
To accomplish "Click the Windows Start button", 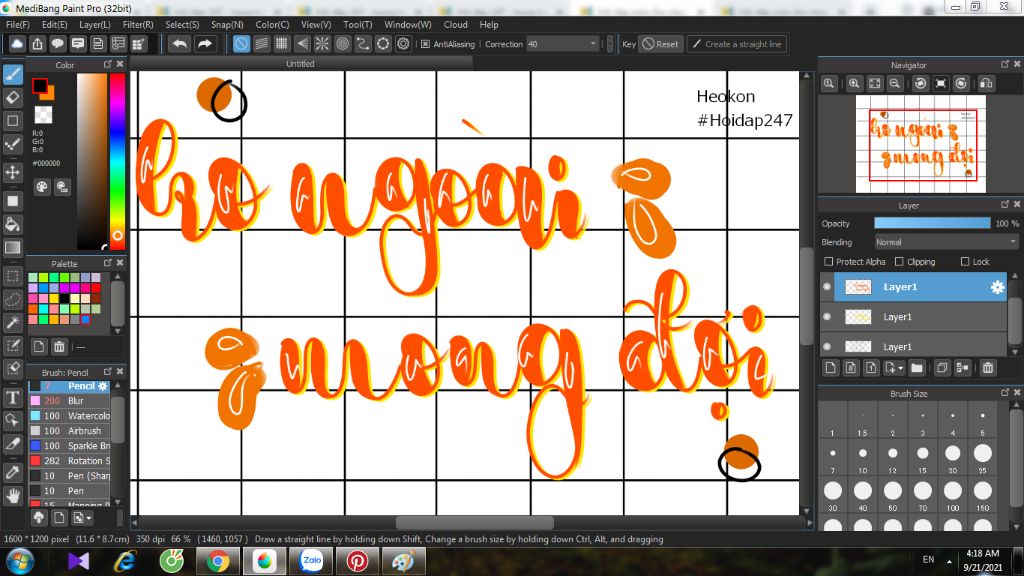I will [x=20, y=561].
